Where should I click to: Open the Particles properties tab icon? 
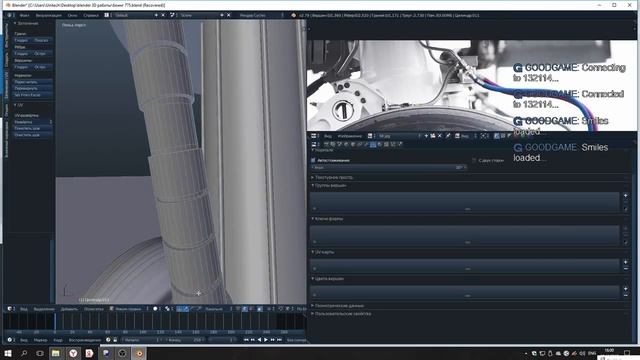[393, 144]
